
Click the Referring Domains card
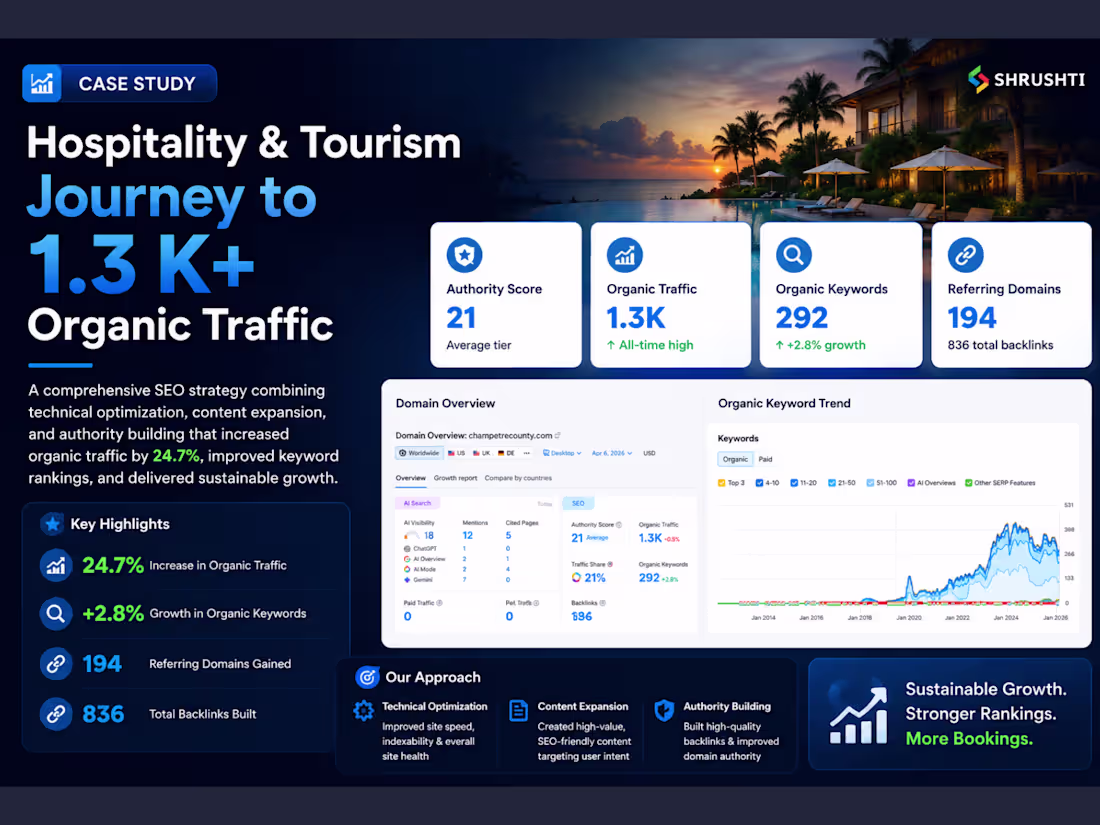pos(1011,295)
